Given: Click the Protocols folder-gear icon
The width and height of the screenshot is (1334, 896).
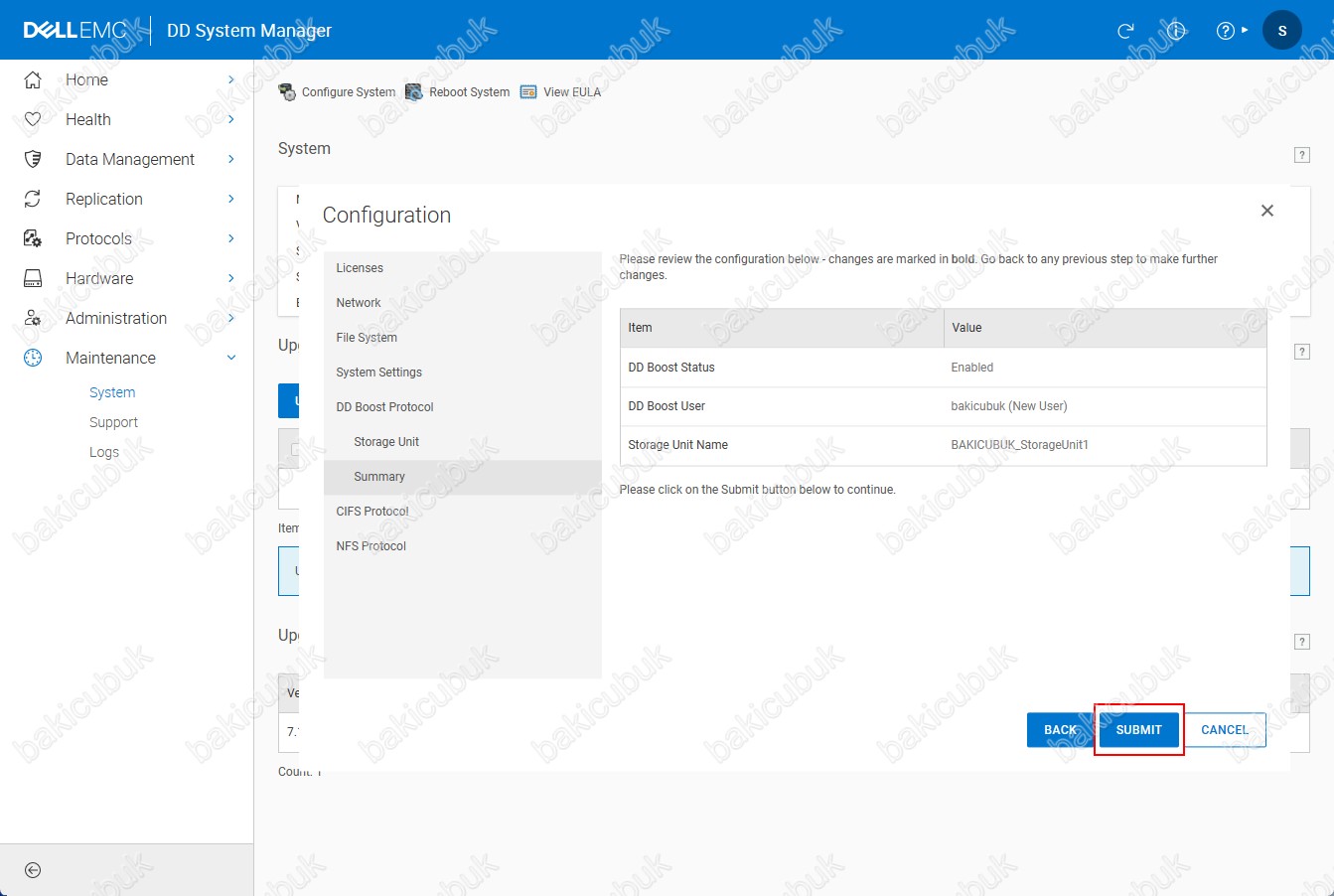Looking at the screenshot, I should coord(33,238).
